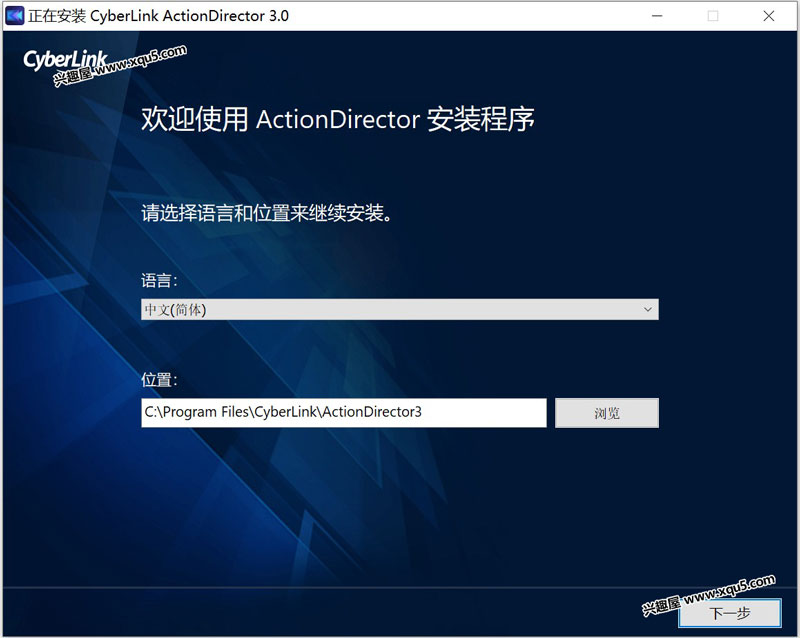Screen dimensions: 800x638
Task: Click the dropdown arrow of language combo box
Action: coord(647,309)
